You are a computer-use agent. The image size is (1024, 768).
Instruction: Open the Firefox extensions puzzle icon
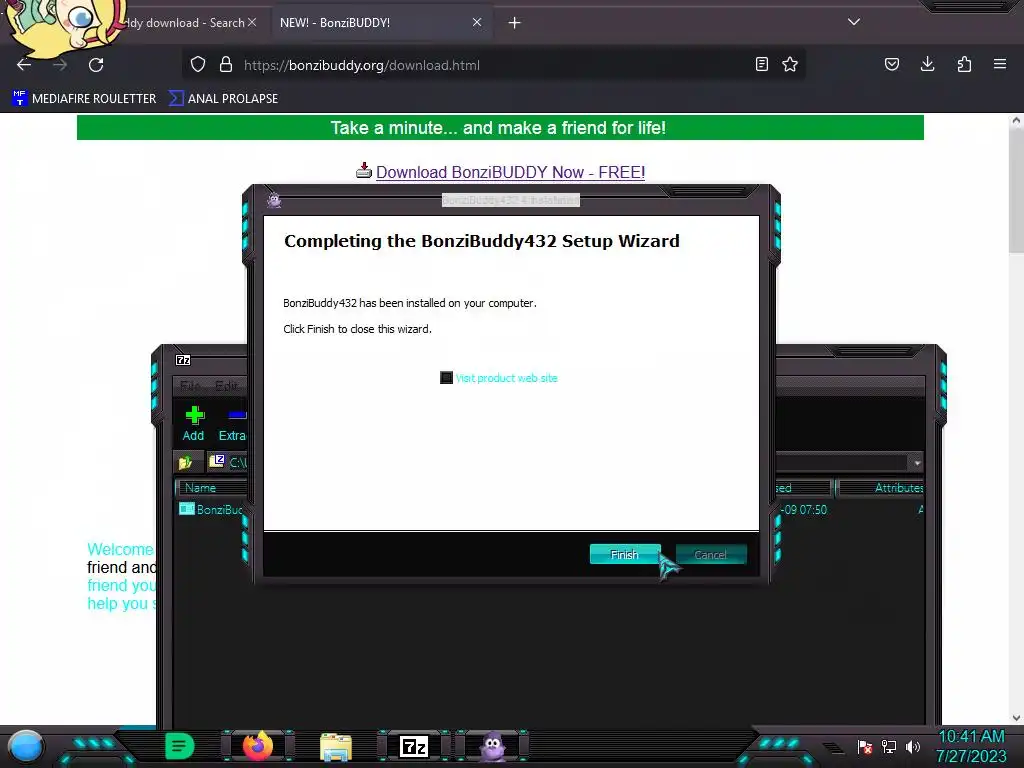964,65
